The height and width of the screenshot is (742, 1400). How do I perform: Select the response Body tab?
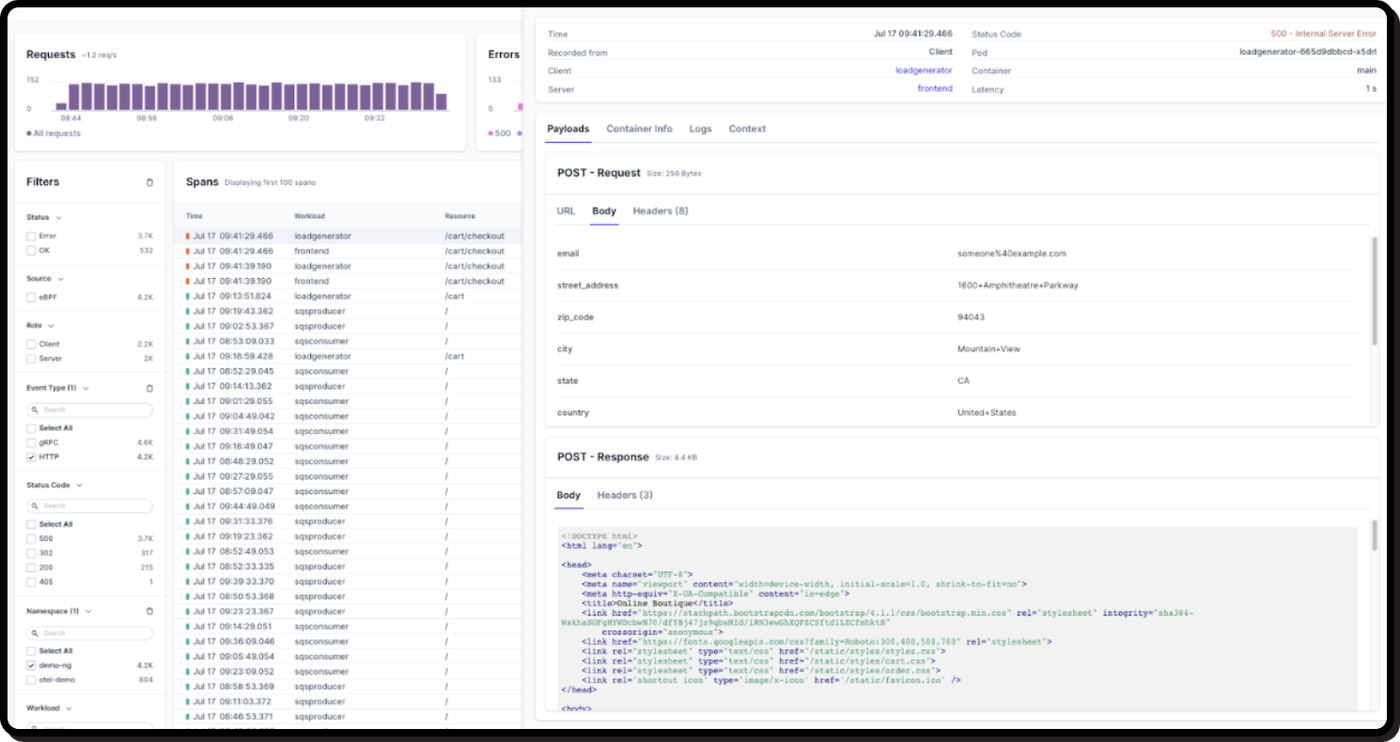[568, 495]
